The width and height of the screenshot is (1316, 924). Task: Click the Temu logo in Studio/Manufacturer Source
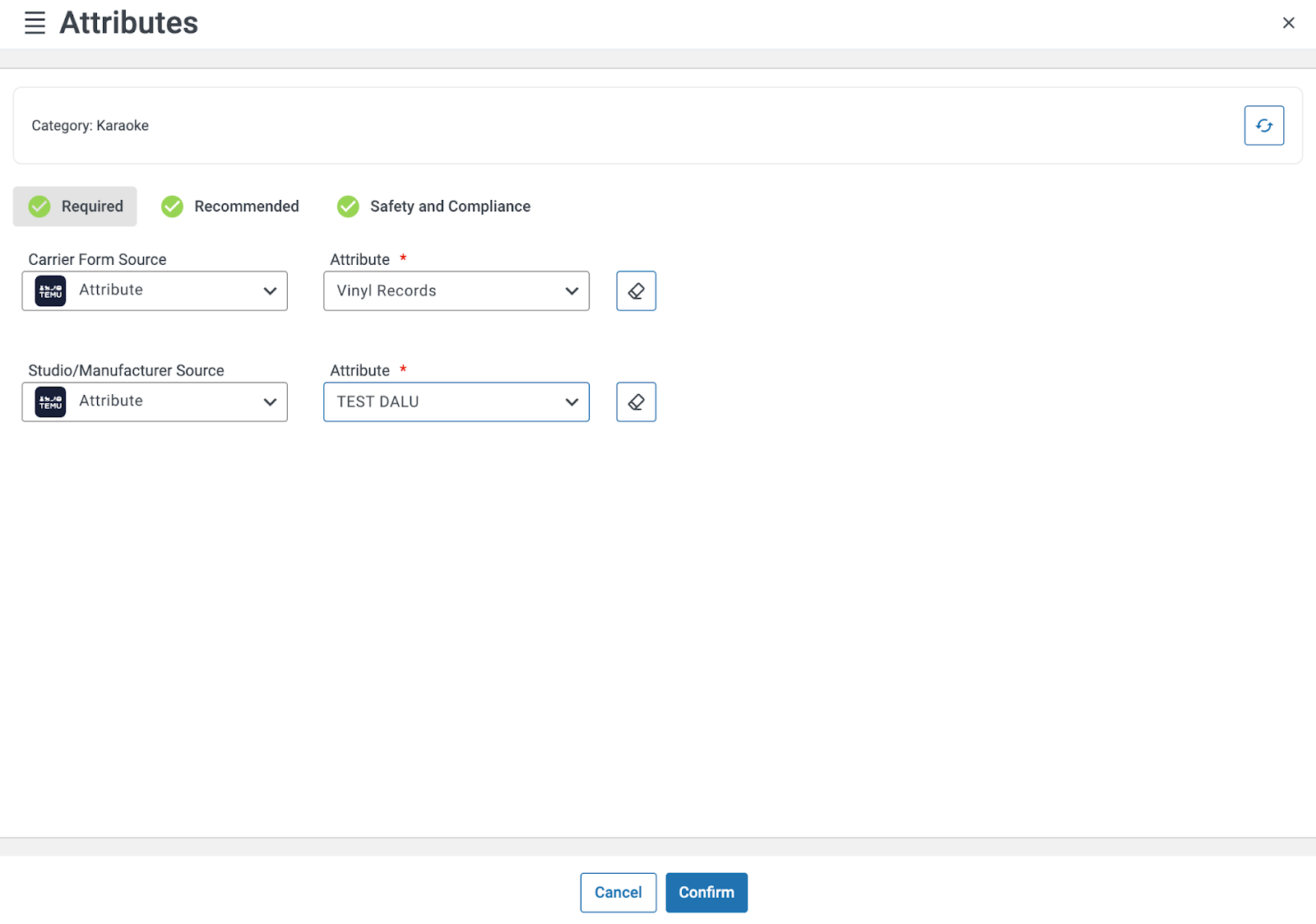point(51,402)
